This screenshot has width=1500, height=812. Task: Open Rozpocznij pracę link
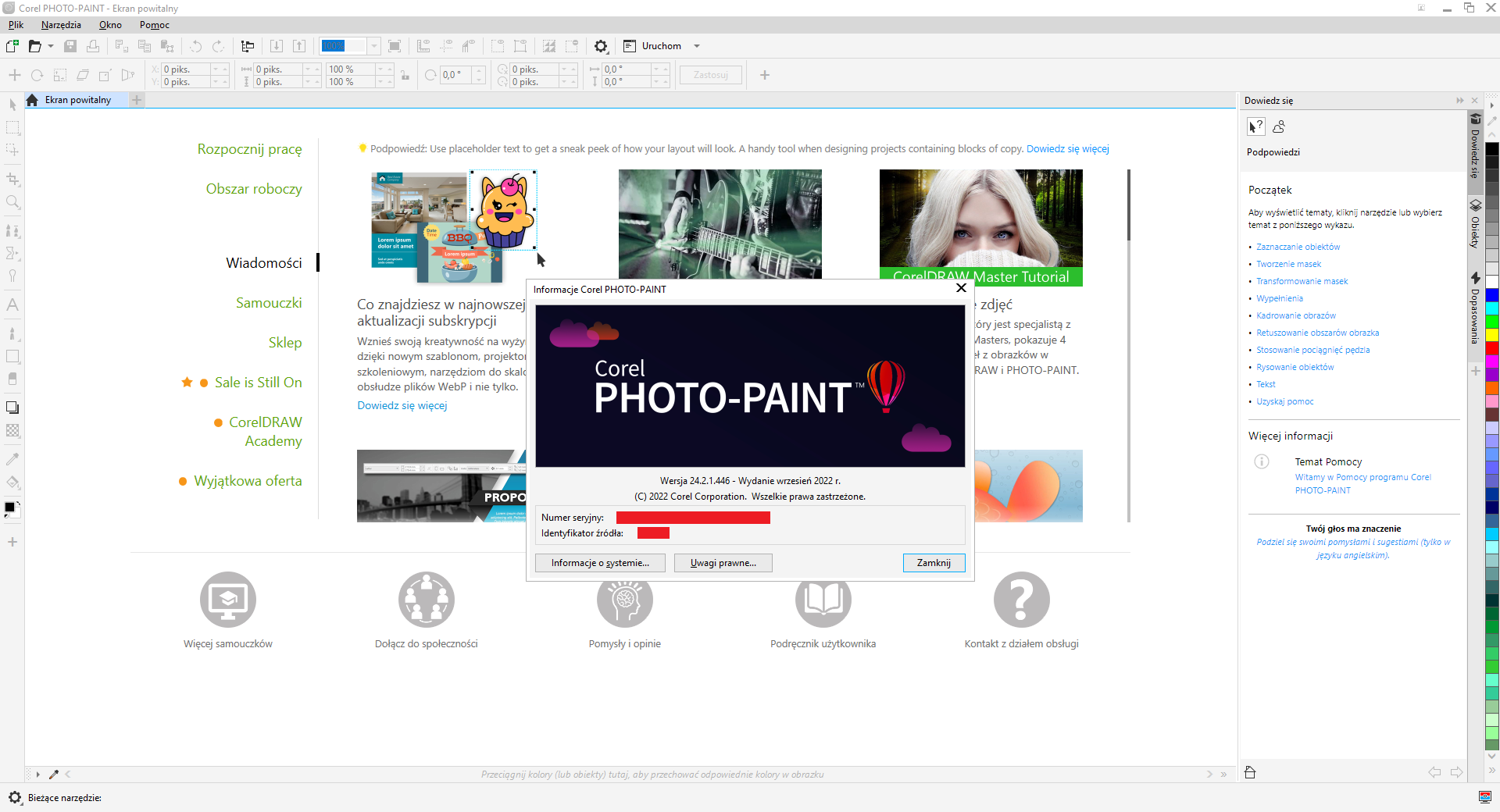click(249, 149)
